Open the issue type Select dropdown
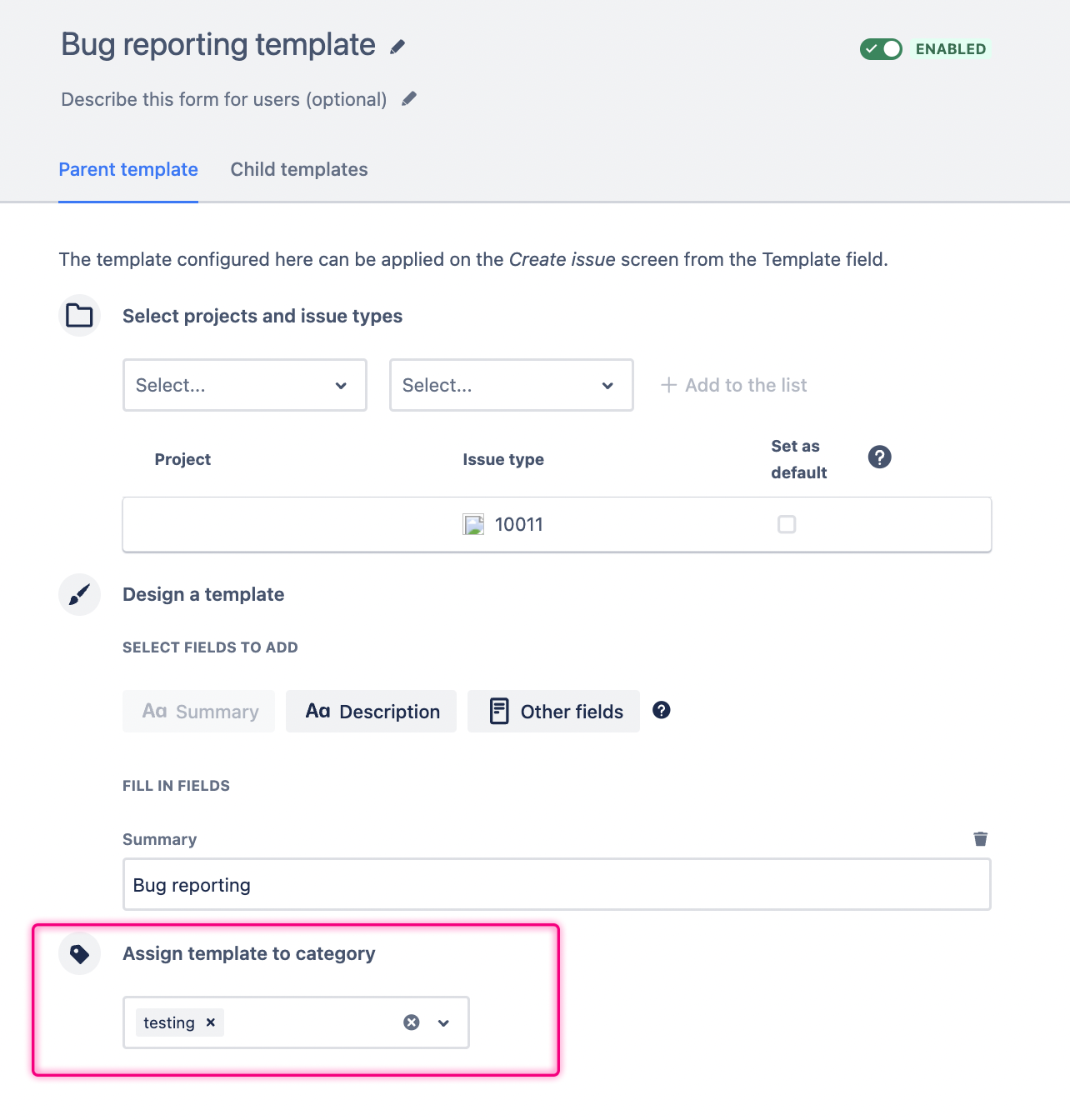The height and width of the screenshot is (1120, 1070). pyautogui.click(x=511, y=385)
